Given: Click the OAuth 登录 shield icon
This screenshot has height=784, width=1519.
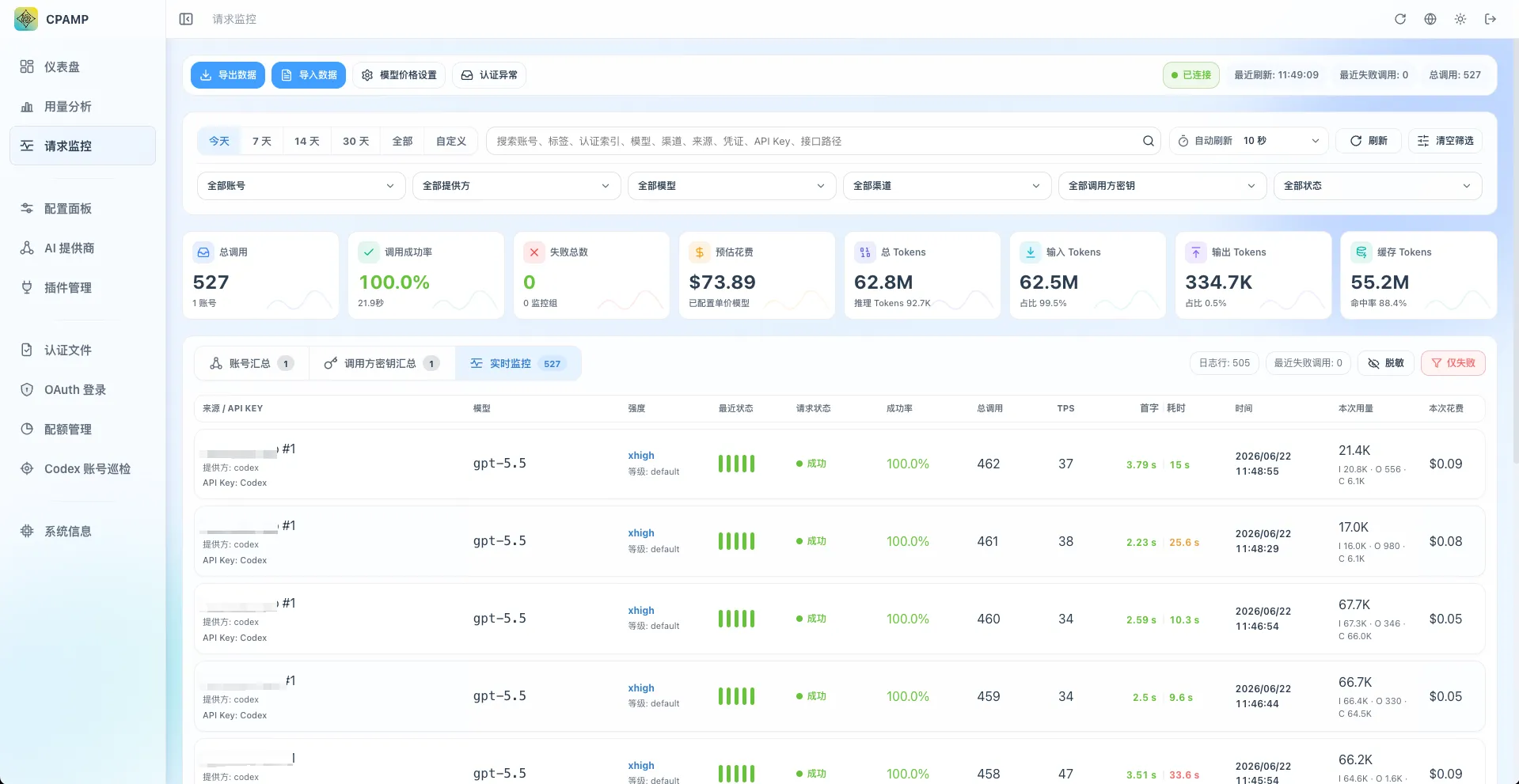Looking at the screenshot, I should (x=27, y=389).
